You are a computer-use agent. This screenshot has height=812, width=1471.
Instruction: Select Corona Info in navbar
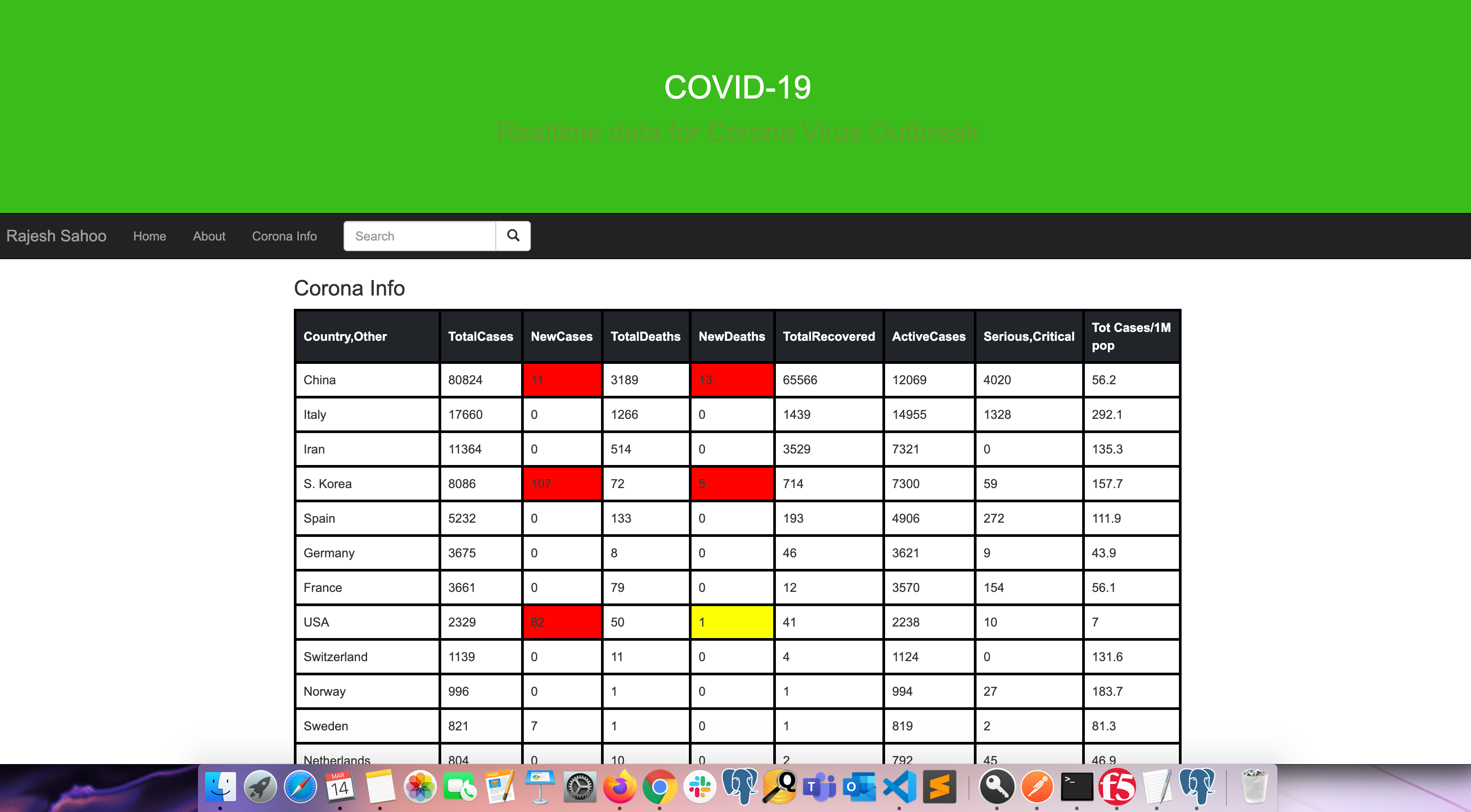coord(285,236)
